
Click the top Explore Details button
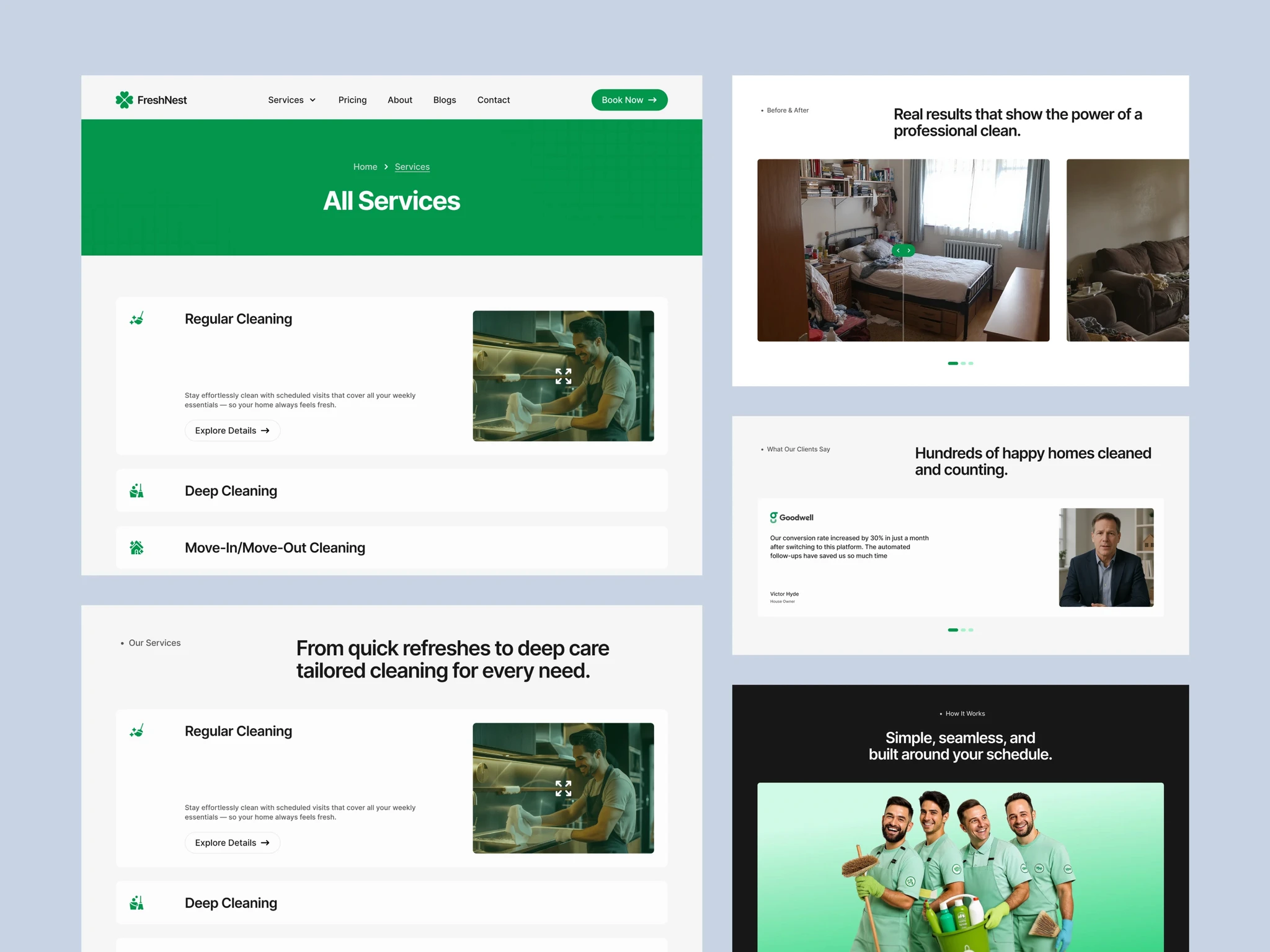(x=232, y=431)
